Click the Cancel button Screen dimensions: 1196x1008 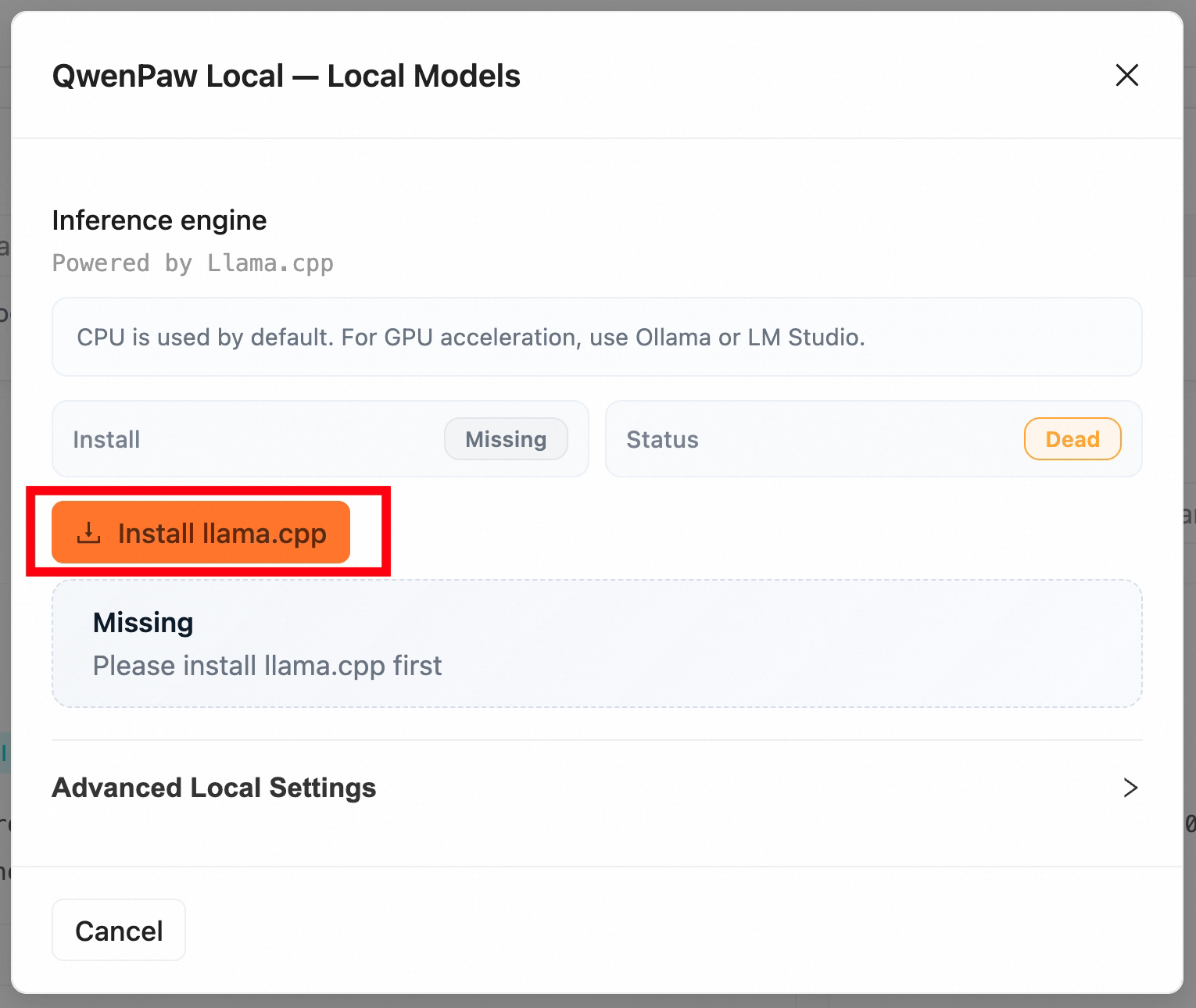pyautogui.click(x=119, y=930)
